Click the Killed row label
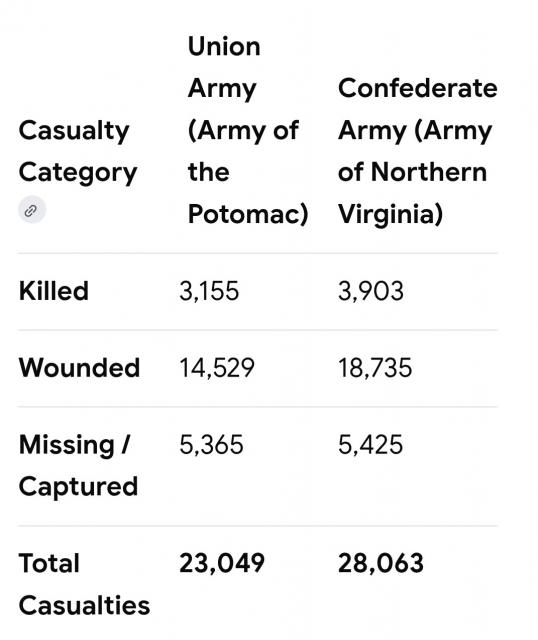This screenshot has height=640, width=538. [x=54, y=291]
